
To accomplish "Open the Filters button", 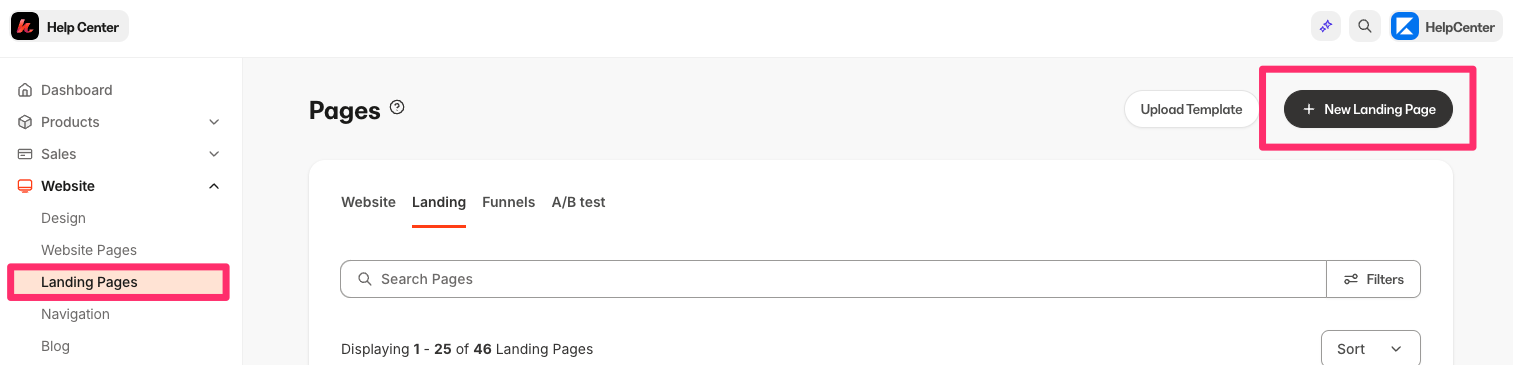I will click(x=1374, y=279).
